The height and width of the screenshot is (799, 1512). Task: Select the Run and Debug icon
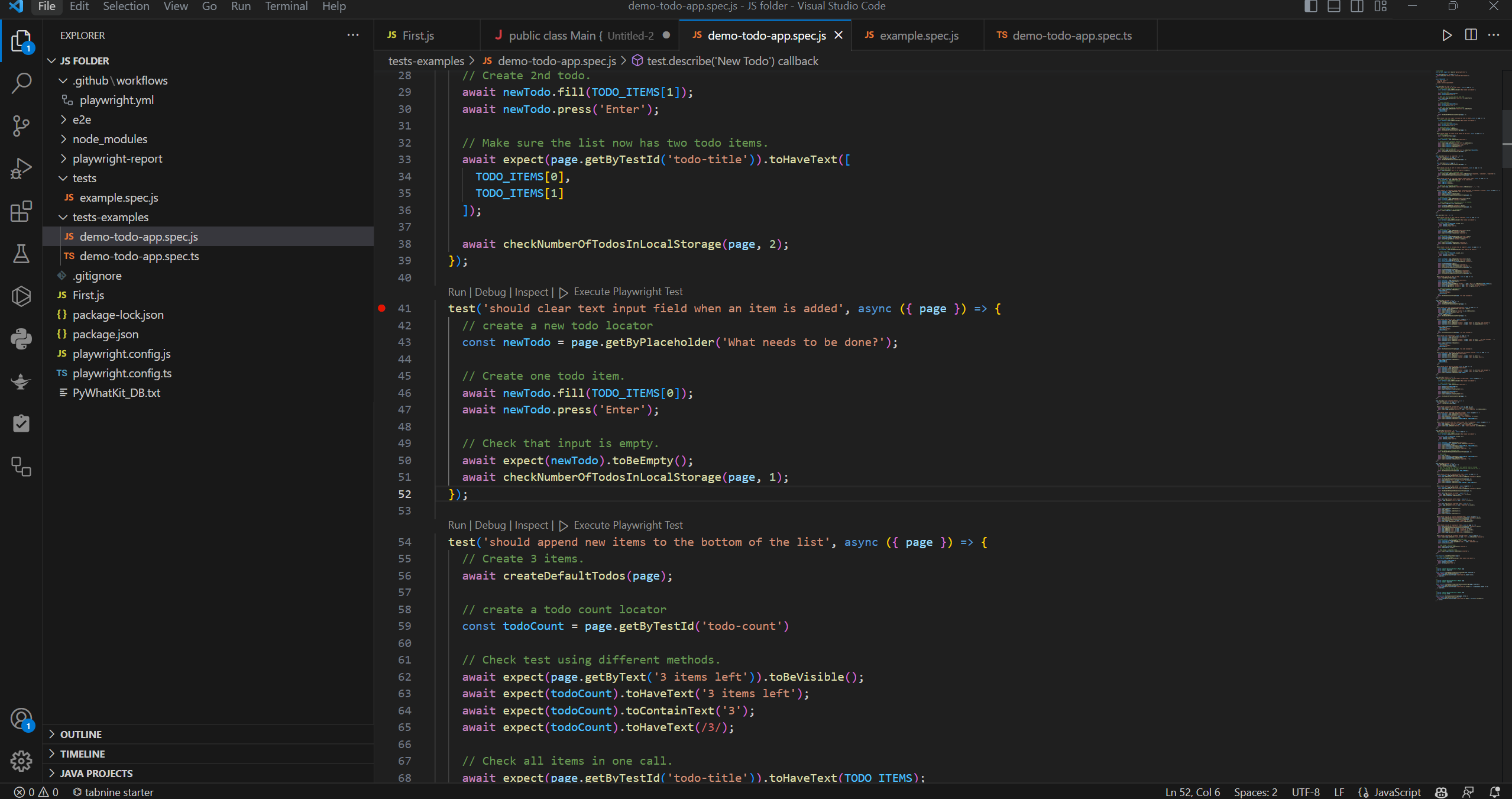pyautogui.click(x=21, y=169)
